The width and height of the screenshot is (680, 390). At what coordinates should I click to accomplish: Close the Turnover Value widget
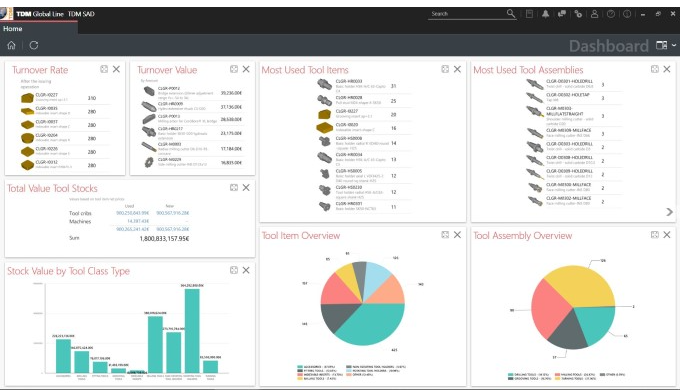246,69
